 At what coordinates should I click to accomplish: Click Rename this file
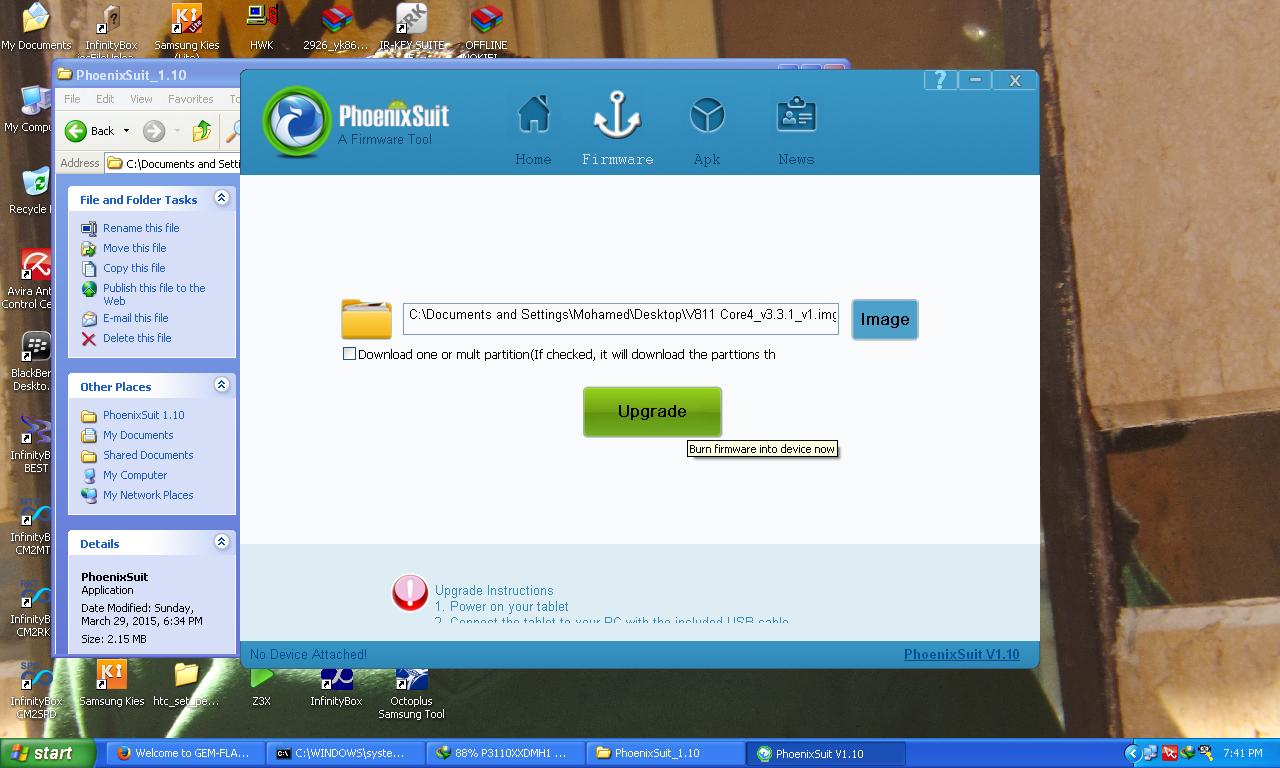(x=141, y=228)
